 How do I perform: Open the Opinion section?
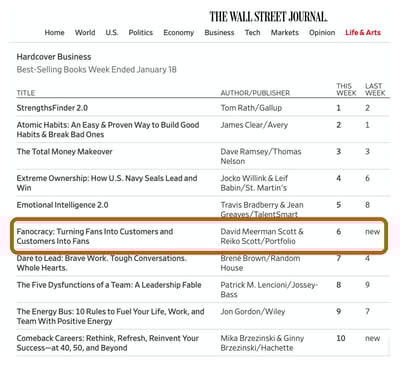(322, 33)
